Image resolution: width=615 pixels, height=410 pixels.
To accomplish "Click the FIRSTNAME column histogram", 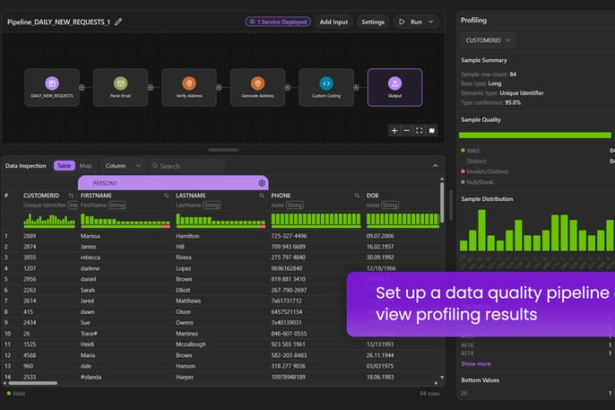I will pyautogui.click(x=125, y=220).
